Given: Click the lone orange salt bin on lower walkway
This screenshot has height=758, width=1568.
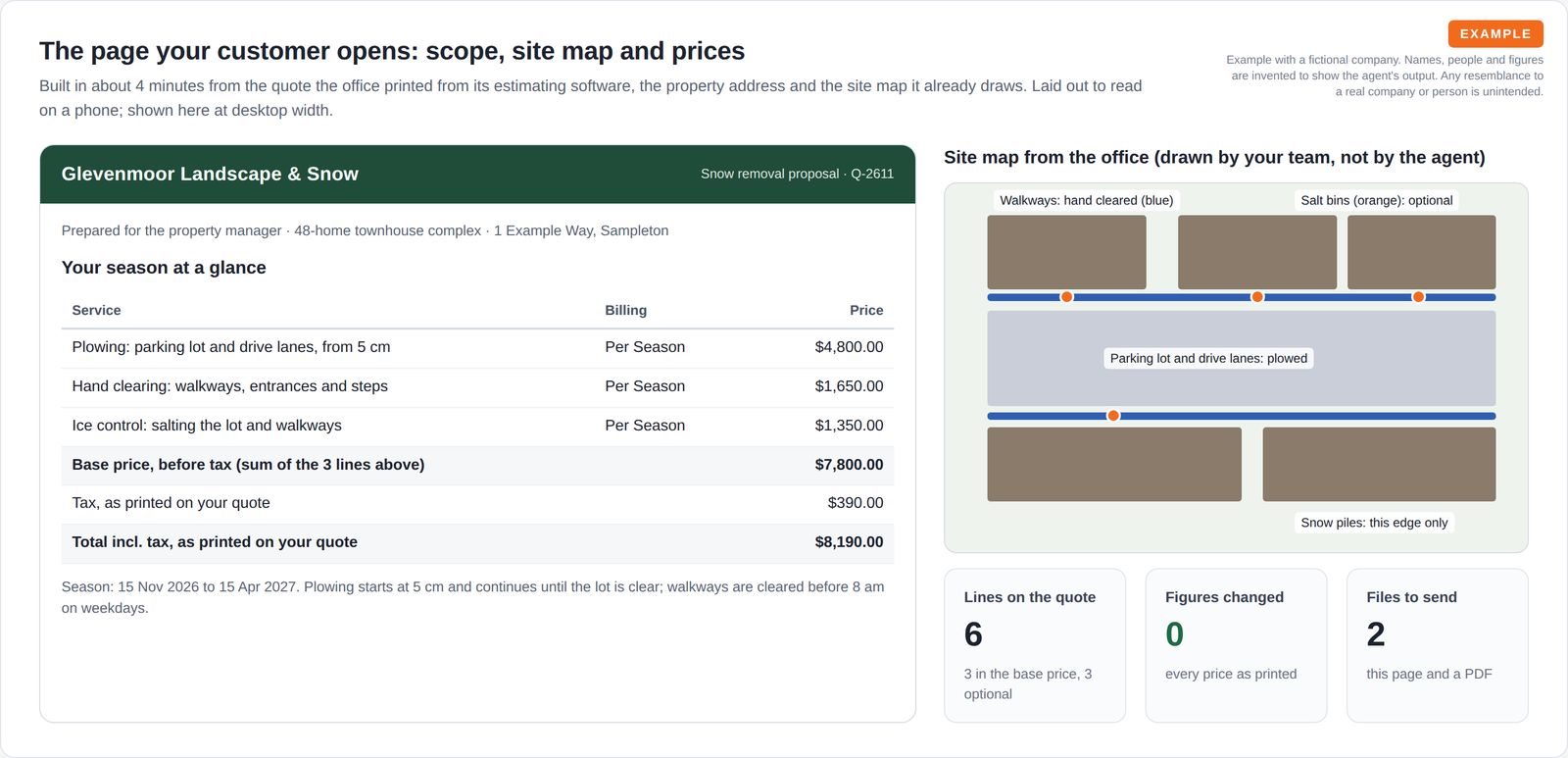Looking at the screenshot, I should click(1113, 416).
